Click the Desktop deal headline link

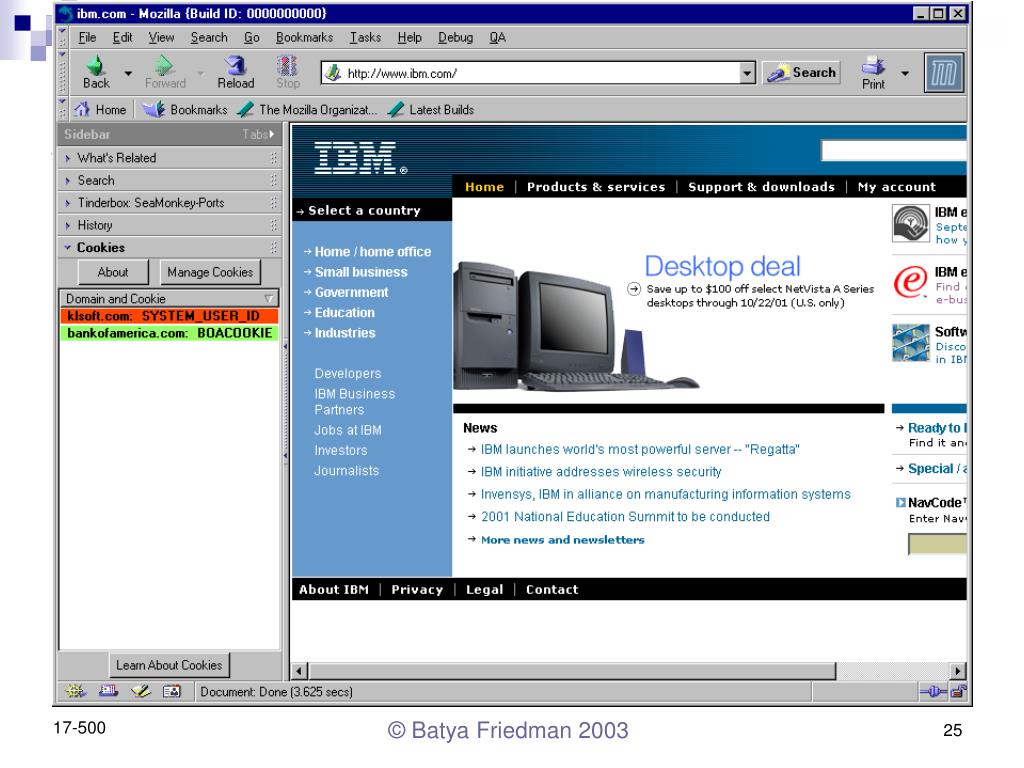[x=722, y=266]
